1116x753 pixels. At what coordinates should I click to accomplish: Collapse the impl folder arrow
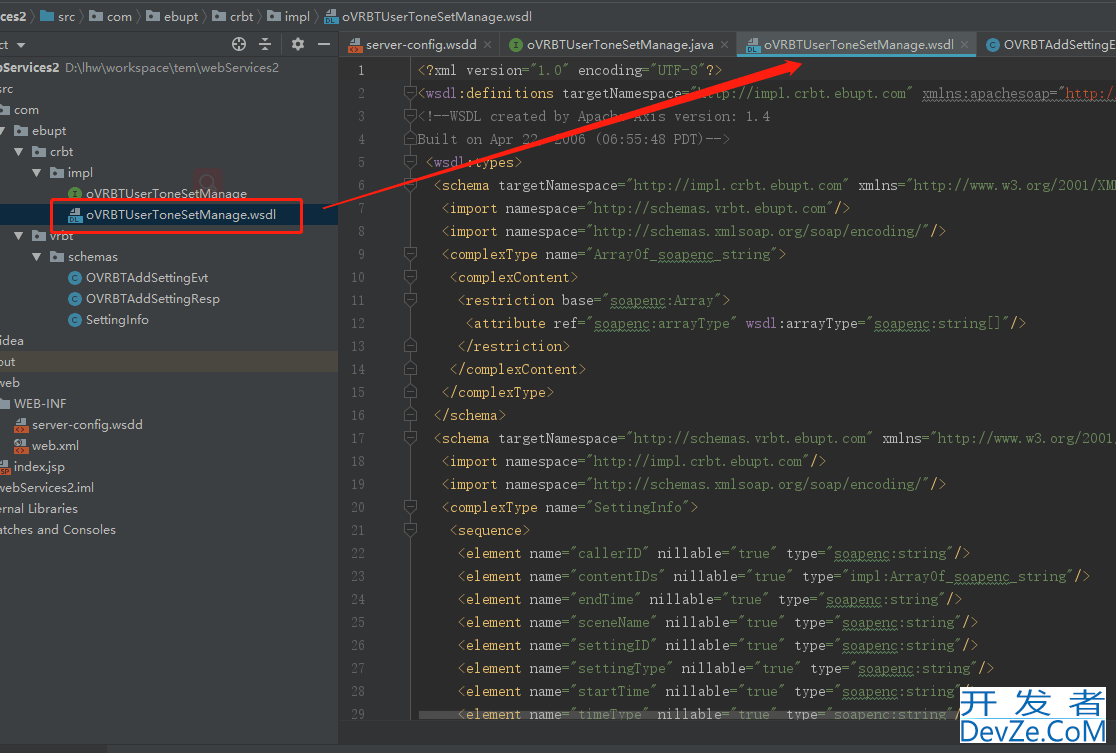click(37, 173)
